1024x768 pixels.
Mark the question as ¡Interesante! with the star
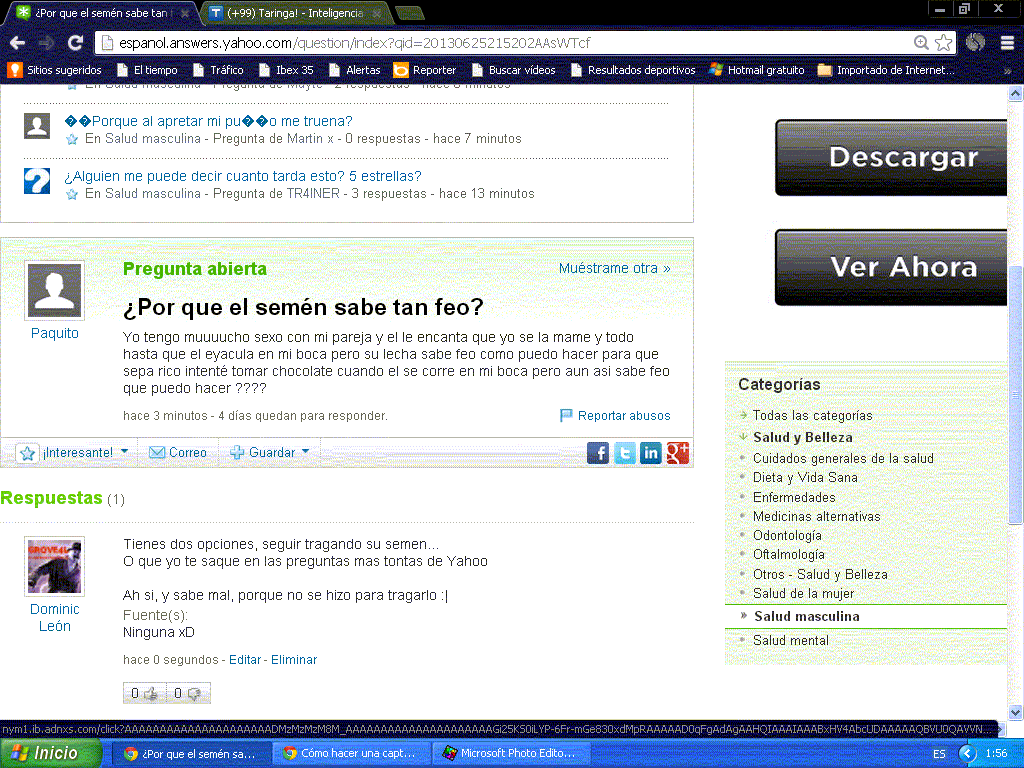(27, 453)
